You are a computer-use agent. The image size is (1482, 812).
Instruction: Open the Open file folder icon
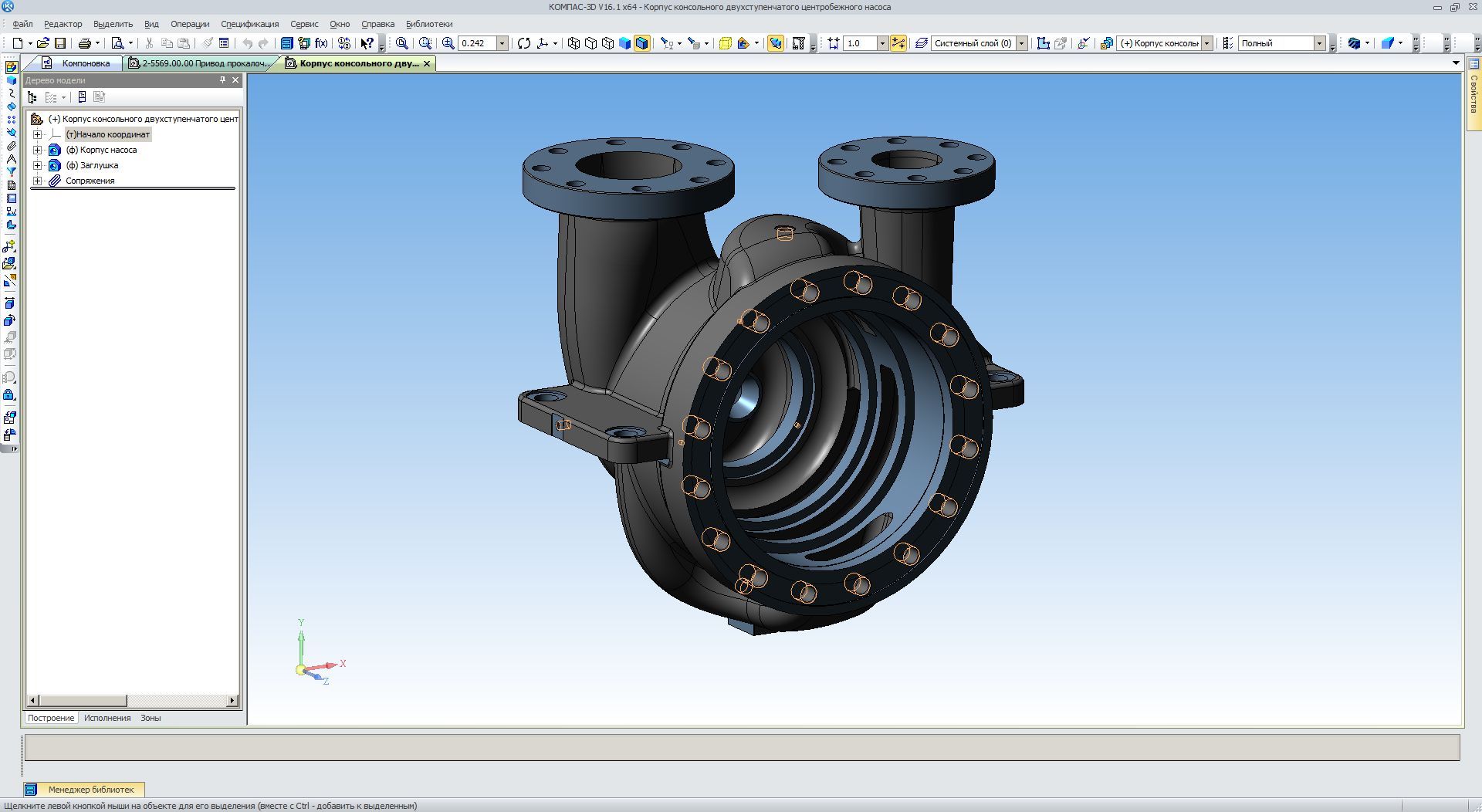pos(42,43)
